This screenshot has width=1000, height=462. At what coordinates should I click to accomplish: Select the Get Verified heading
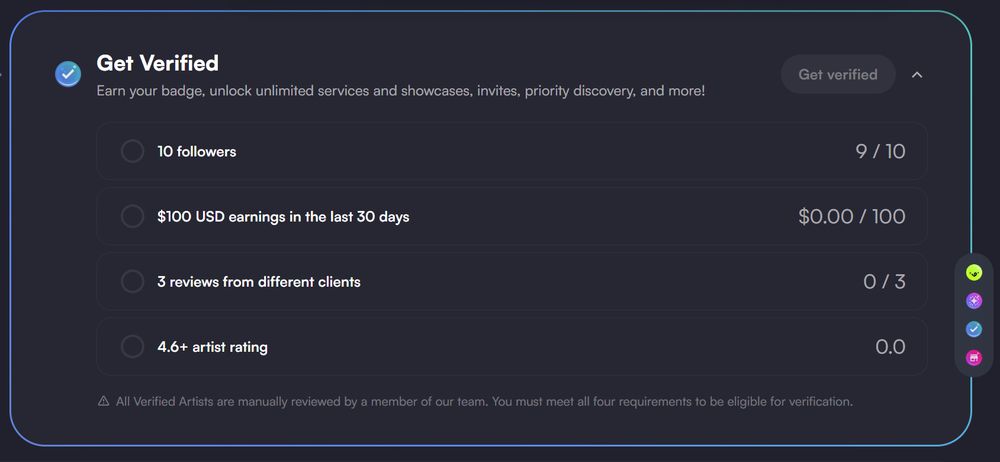(x=158, y=63)
